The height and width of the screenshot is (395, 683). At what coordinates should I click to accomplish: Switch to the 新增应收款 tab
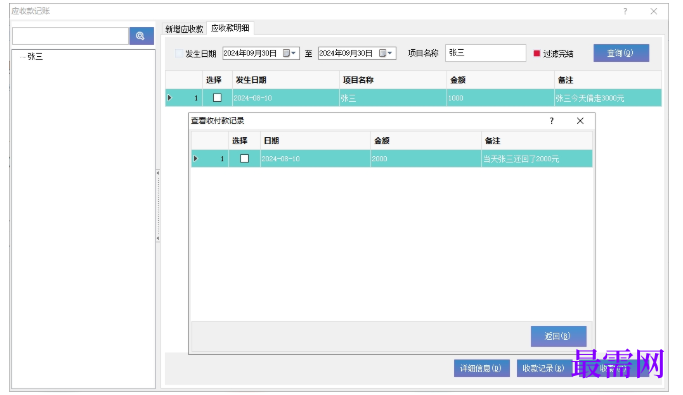184,29
